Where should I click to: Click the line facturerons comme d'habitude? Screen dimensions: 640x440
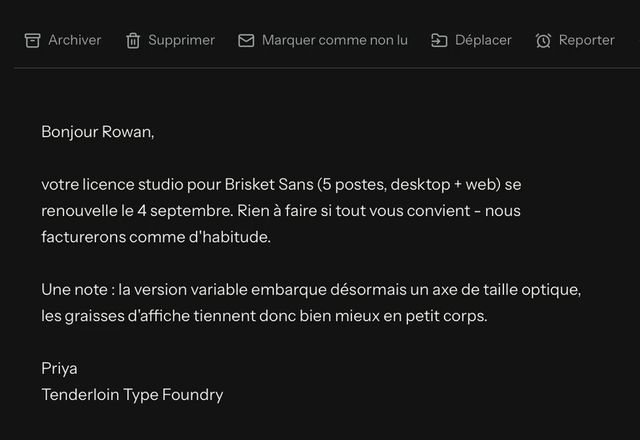(156, 237)
